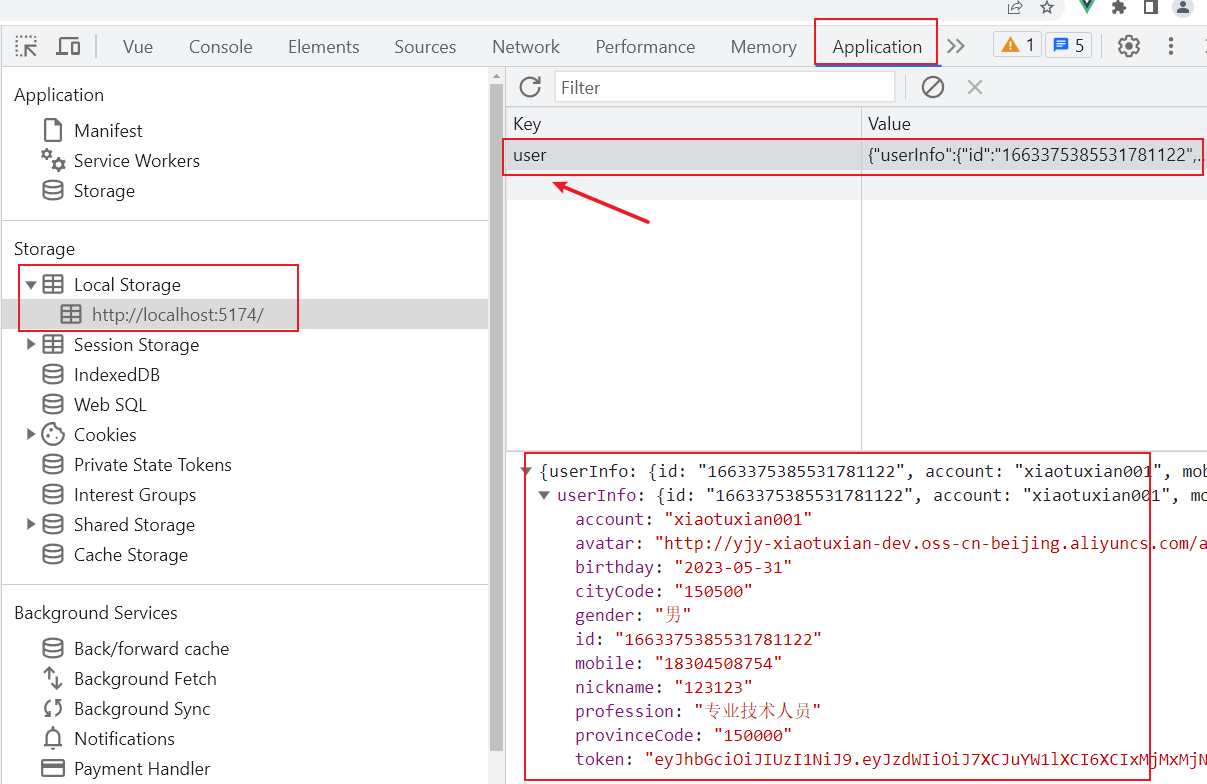Collapse the Local Storage tree arrow
Screen dimensions: 1207x784
coord(30,285)
